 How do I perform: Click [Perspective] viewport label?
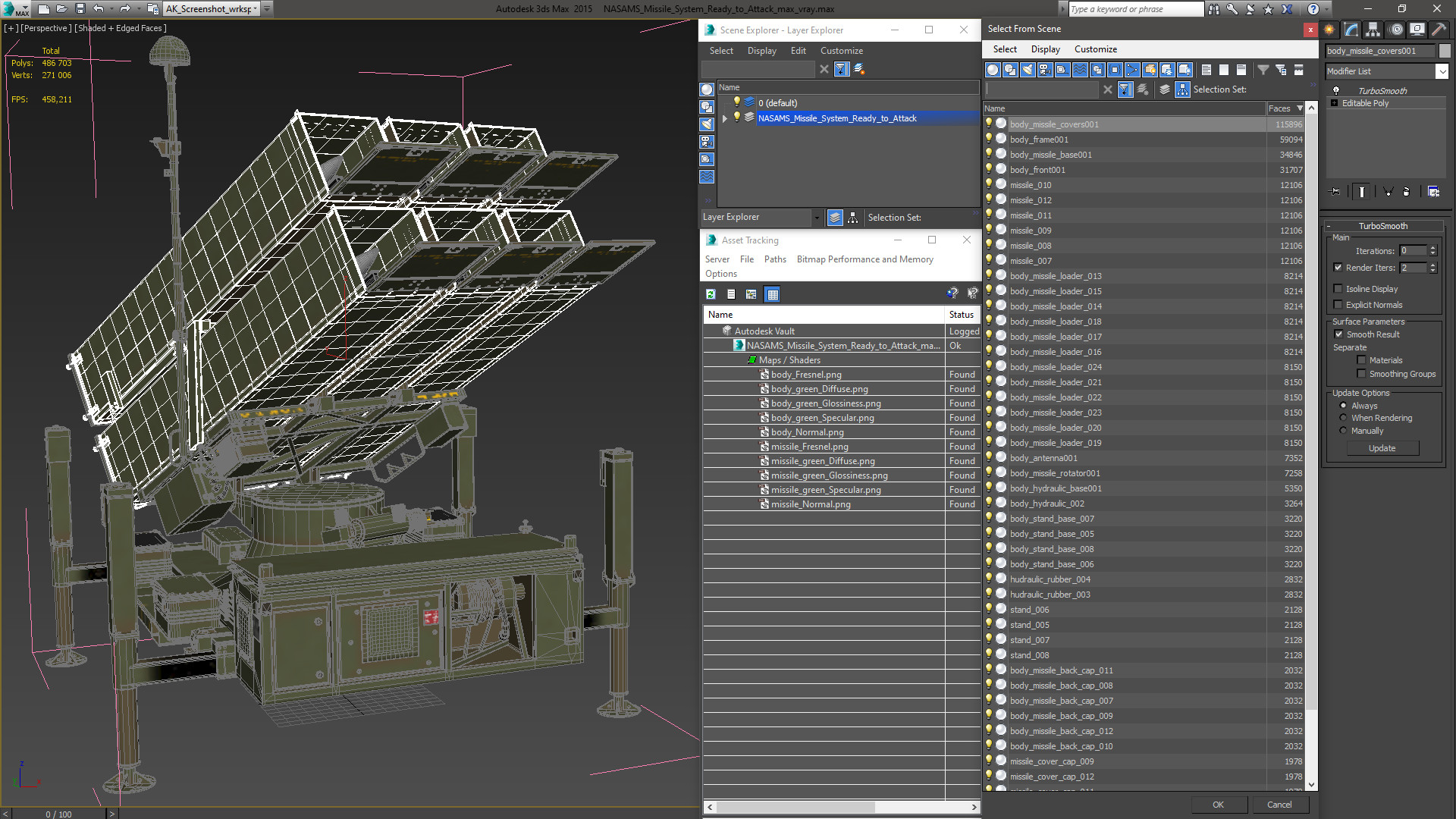[45, 28]
